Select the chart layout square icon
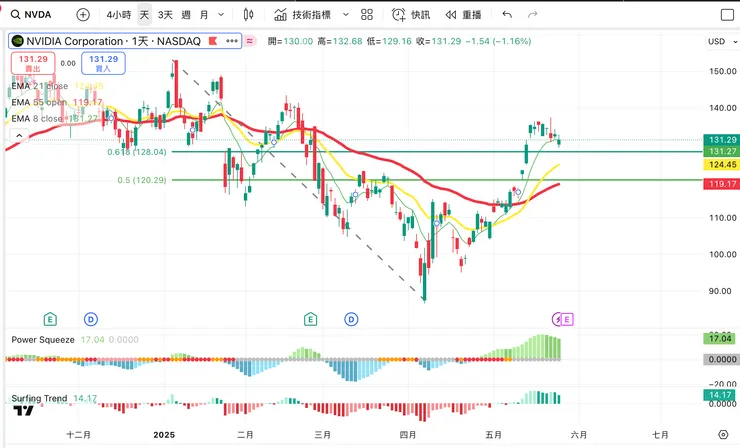Image resolution: width=740 pixels, height=448 pixels. [x=727, y=15]
